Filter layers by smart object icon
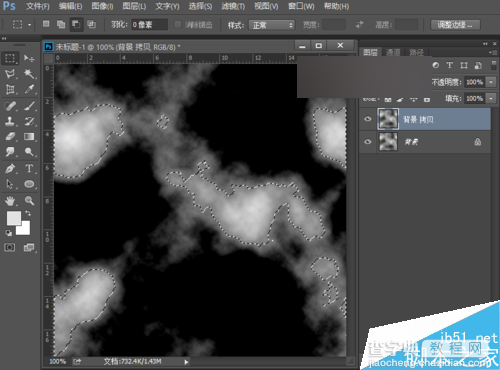This screenshot has height=370, width=500. click(x=478, y=65)
